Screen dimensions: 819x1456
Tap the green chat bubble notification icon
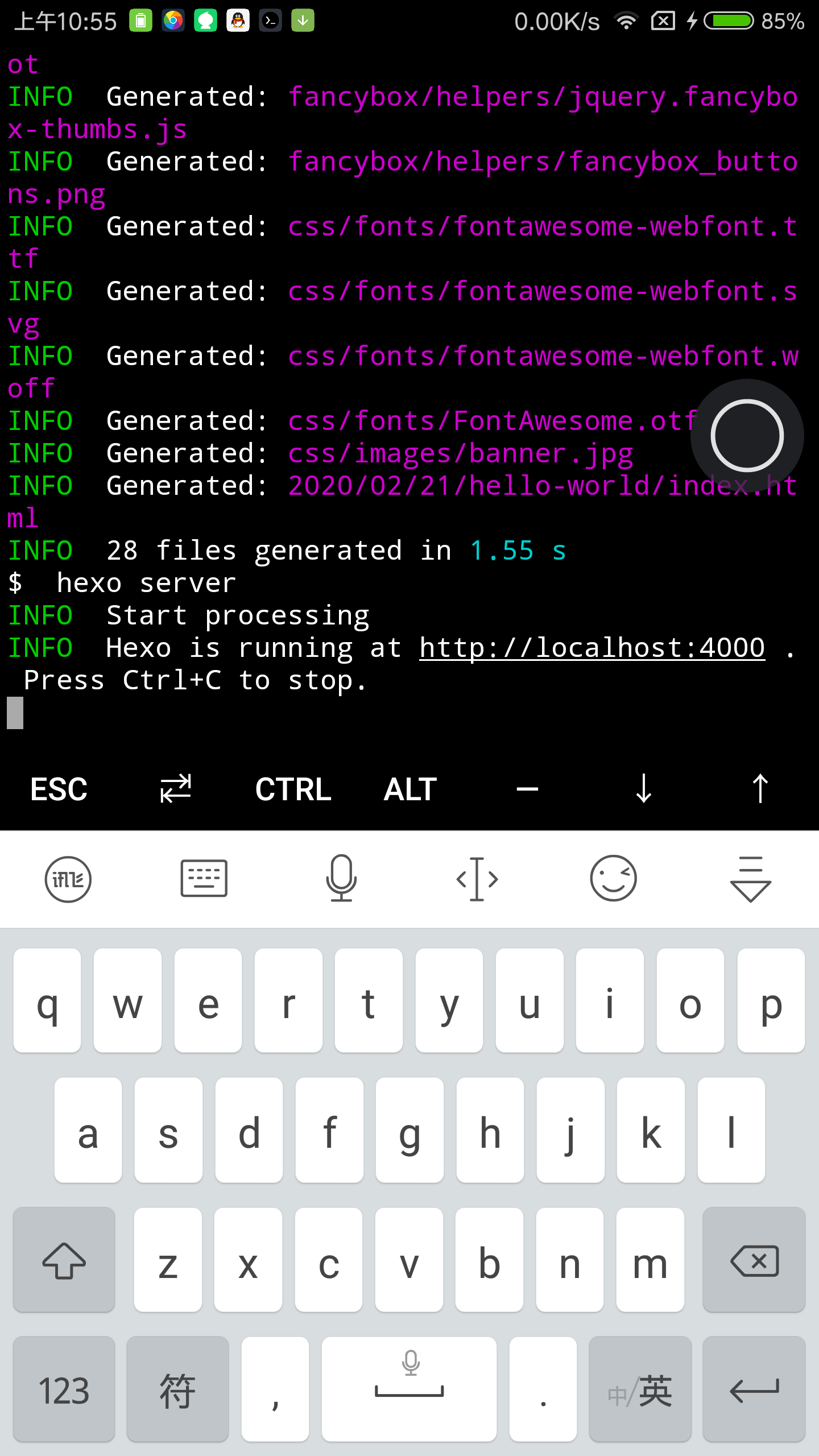pyautogui.click(x=206, y=21)
